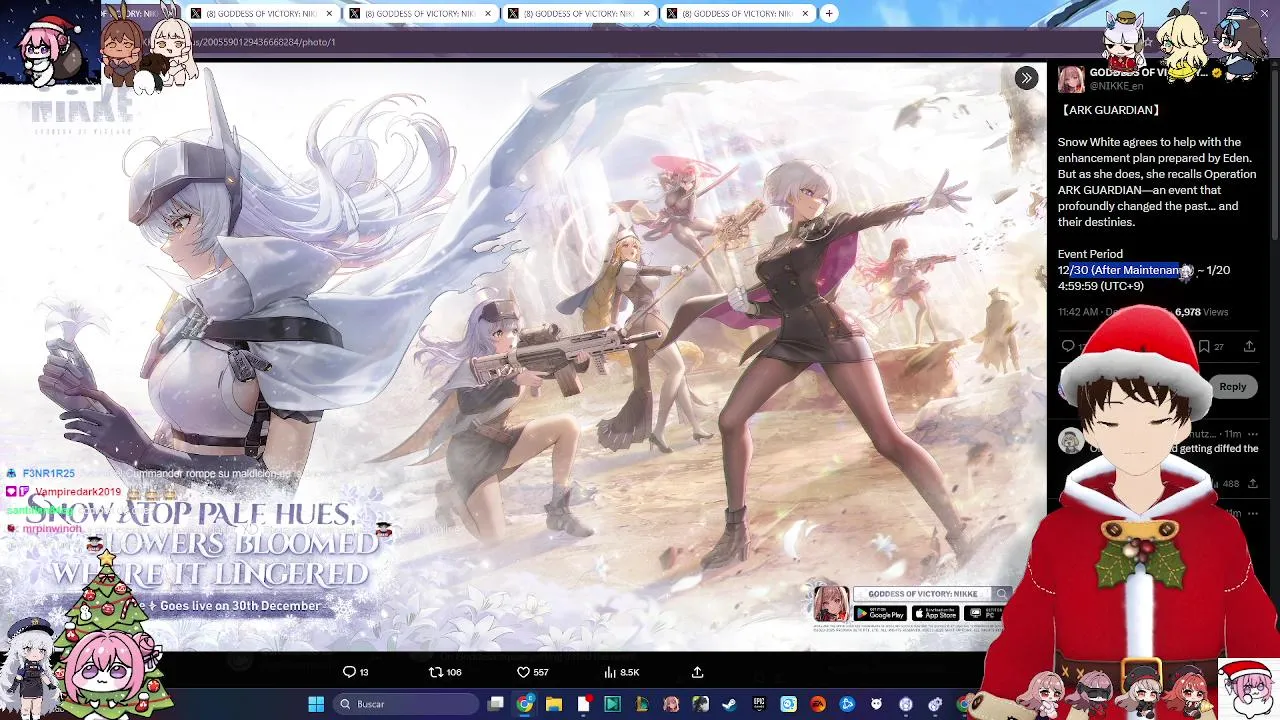Viewport: 1280px width, 720px height.
Task: Close the second browser tab
Action: pos(329,13)
